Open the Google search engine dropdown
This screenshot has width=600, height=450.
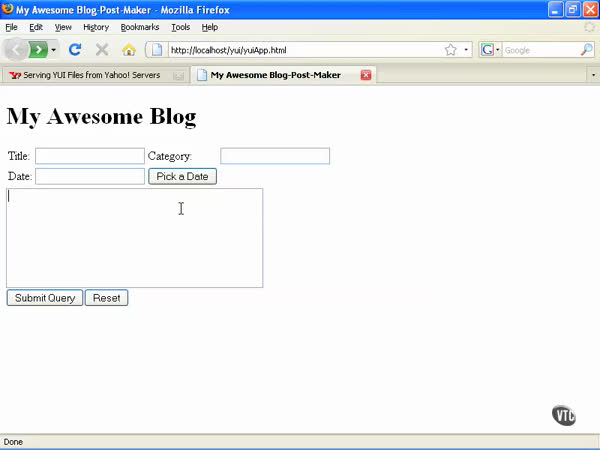point(490,50)
